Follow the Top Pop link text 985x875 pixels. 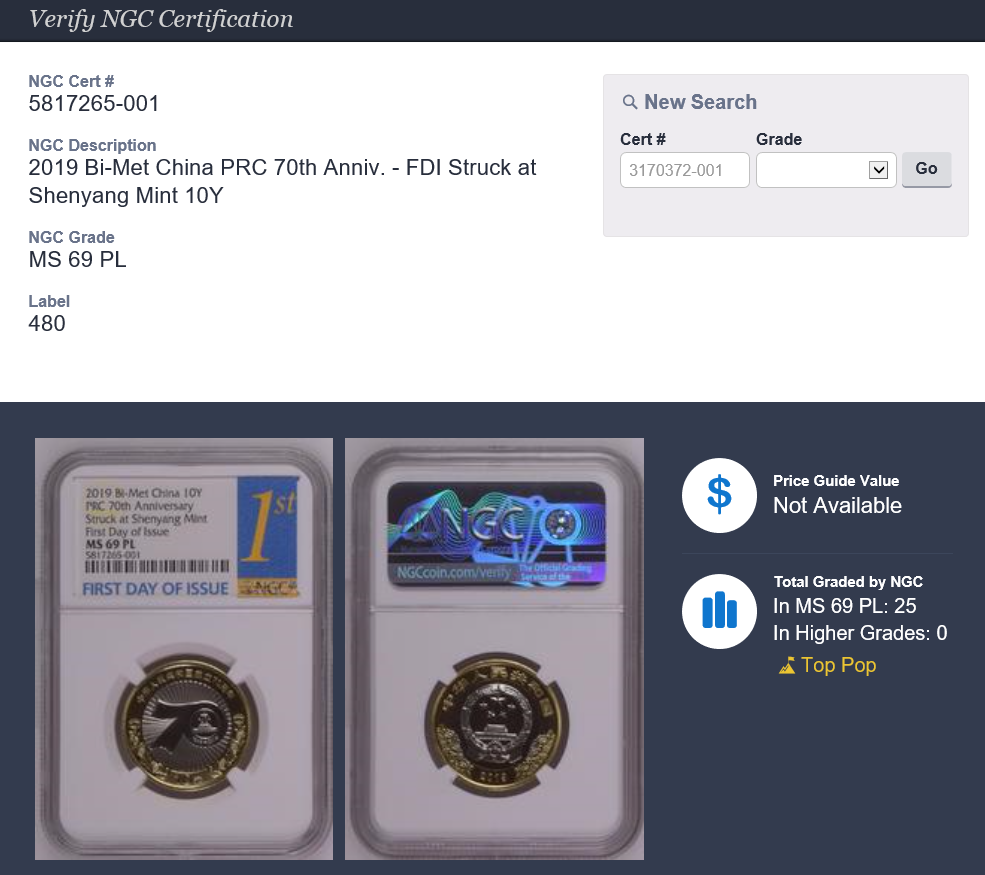(838, 665)
